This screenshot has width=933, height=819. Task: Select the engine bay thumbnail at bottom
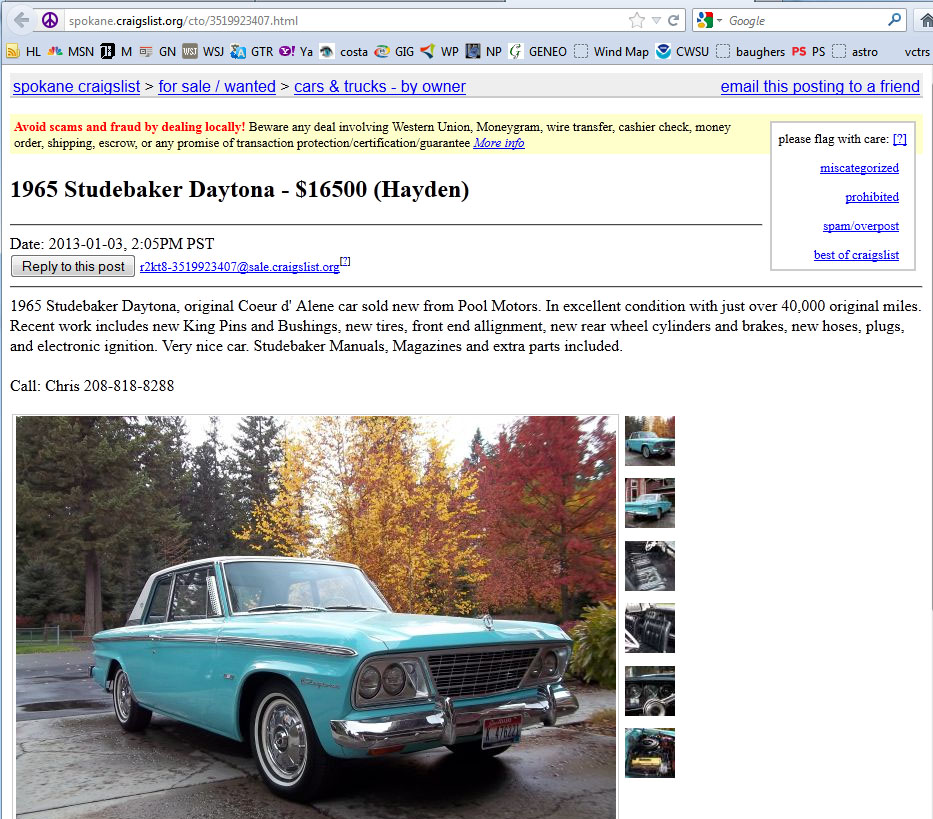650,753
